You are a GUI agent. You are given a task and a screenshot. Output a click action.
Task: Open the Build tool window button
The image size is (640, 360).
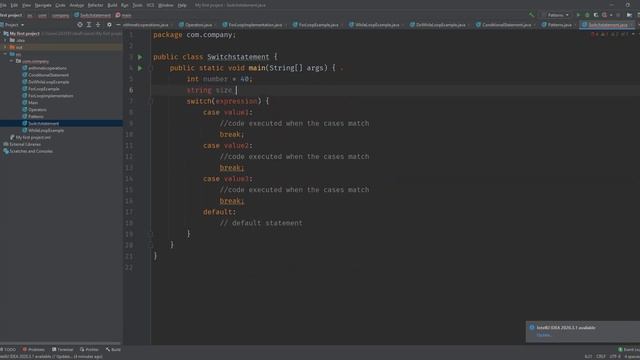coord(113,350)
